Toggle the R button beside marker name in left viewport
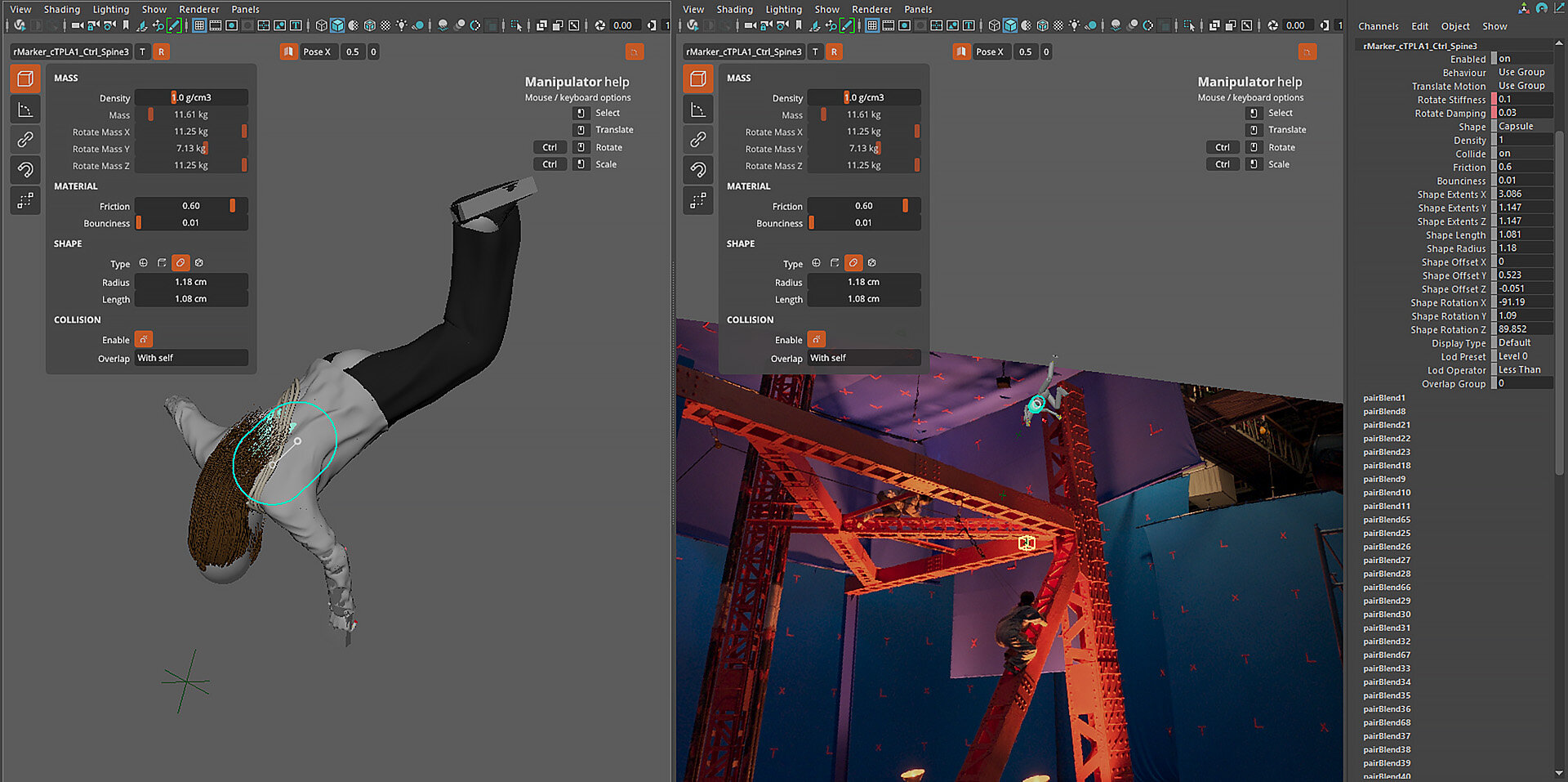This screenshot has width=1568, height=782. coord(161,51)
